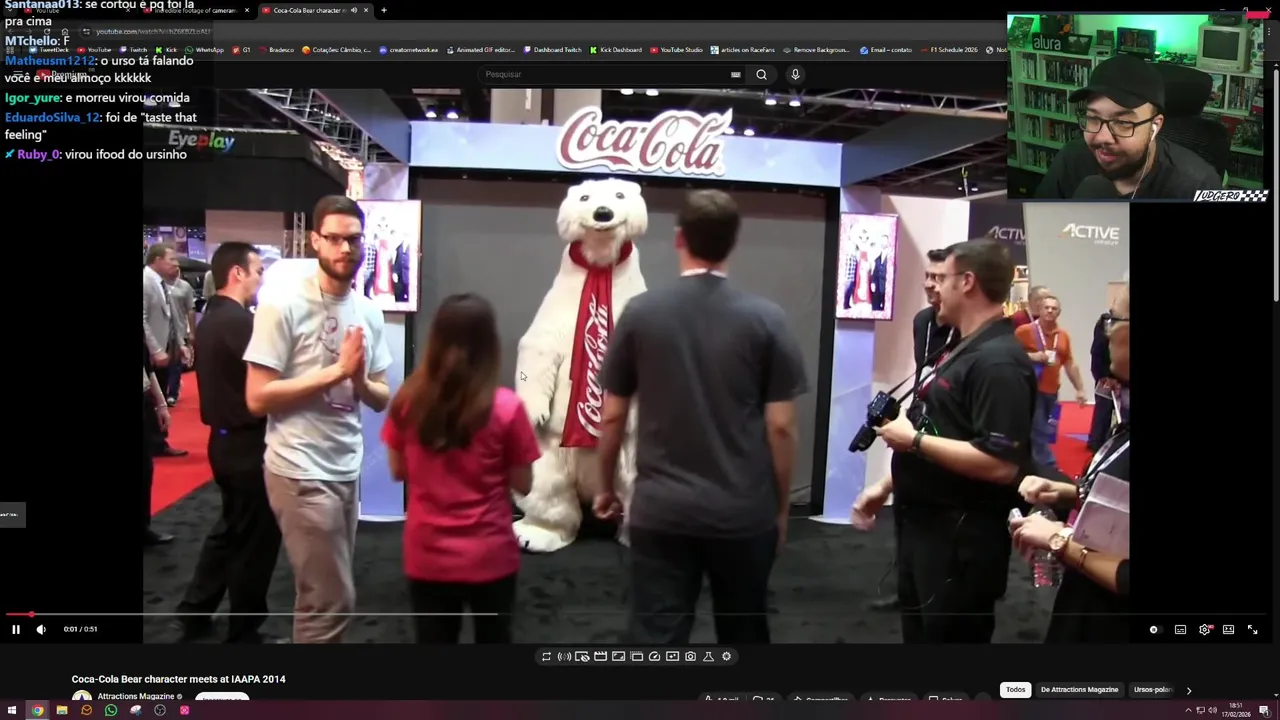This screenshot has width=1280, height=720.
Task: Select the 'Ursos-polar...' filter chip
Action: tap(1152, 689)
